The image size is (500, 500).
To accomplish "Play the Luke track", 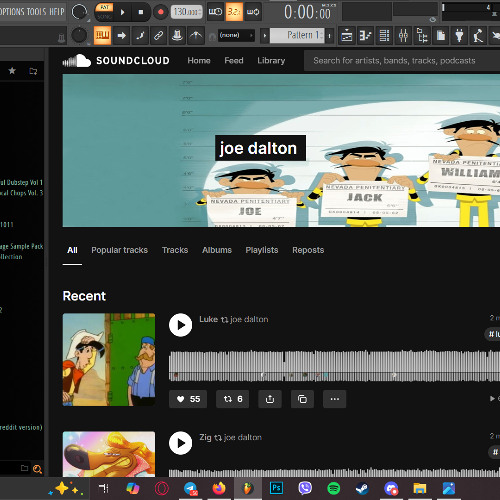I will tap(180, 325).
